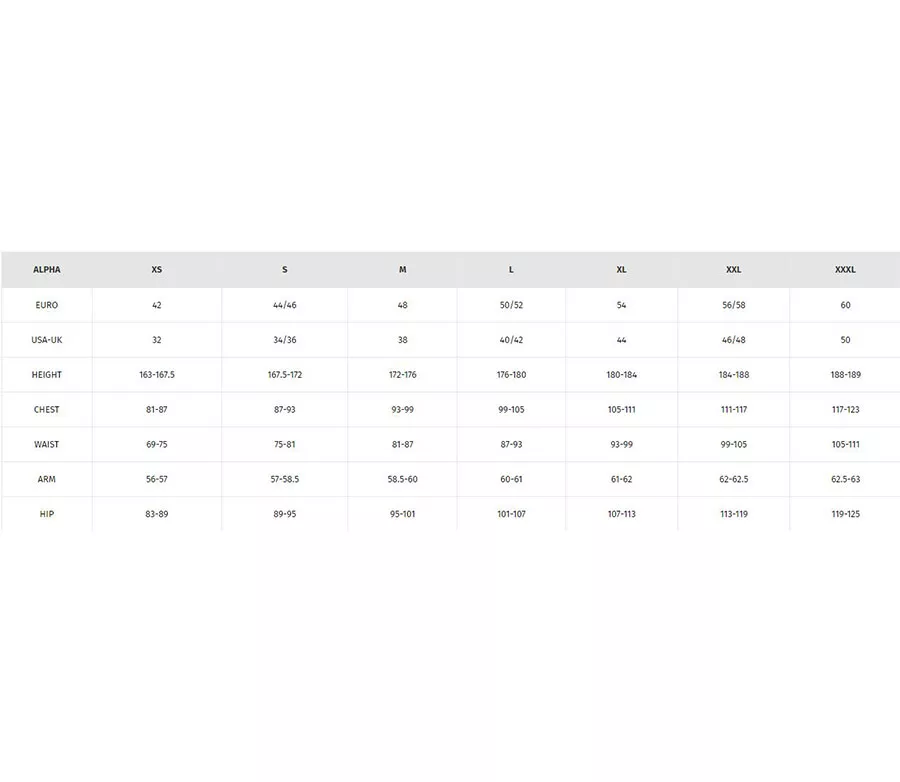
Task: Select the L size column header
Action: pyautogui.click(x=511, y=270)
